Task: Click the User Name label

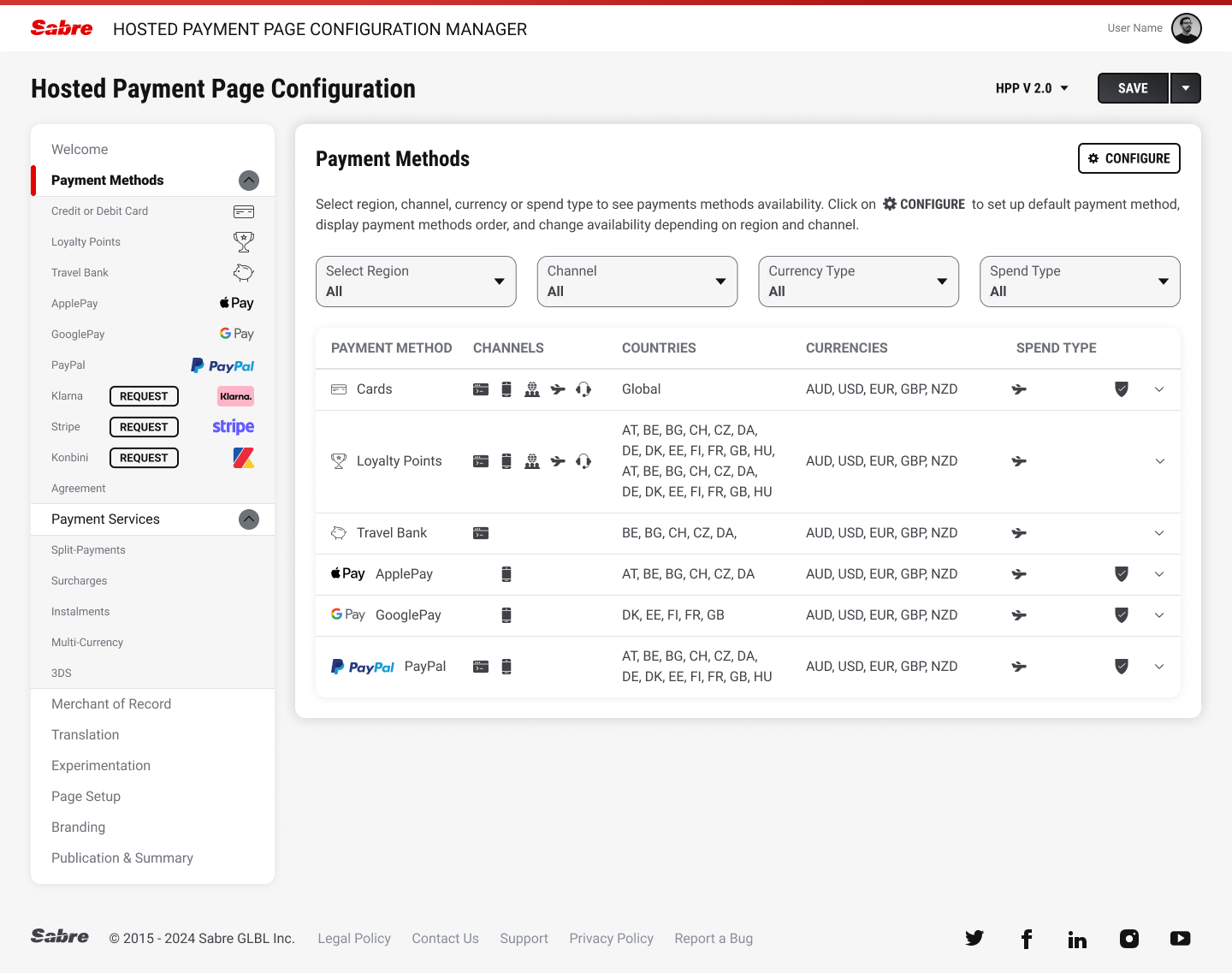Action: (x=1134, y=28)
